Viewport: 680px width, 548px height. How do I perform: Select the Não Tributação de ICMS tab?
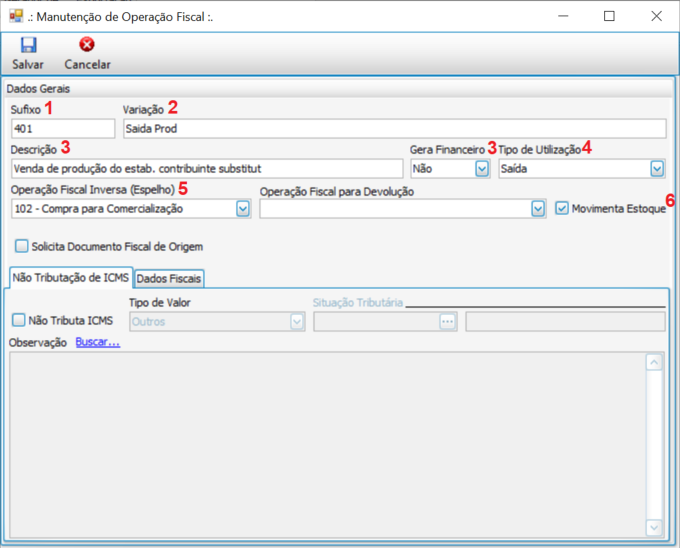coord(71,277)
